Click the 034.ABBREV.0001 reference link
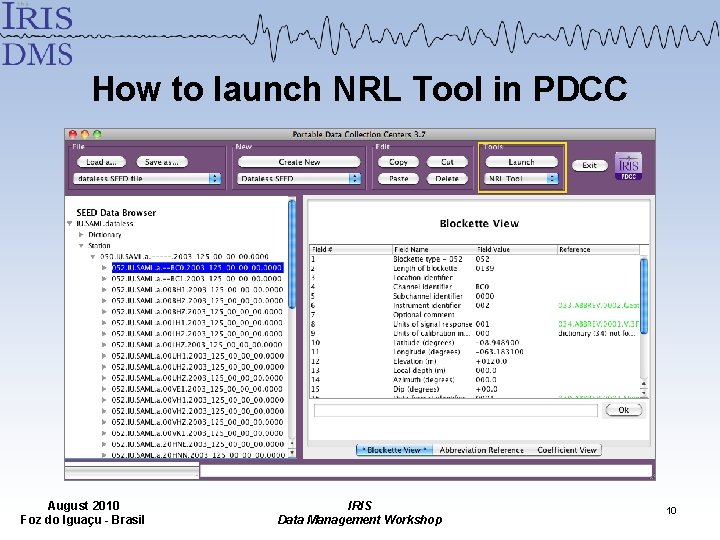Viewport: 720px width, 540px height. (598, 324)
